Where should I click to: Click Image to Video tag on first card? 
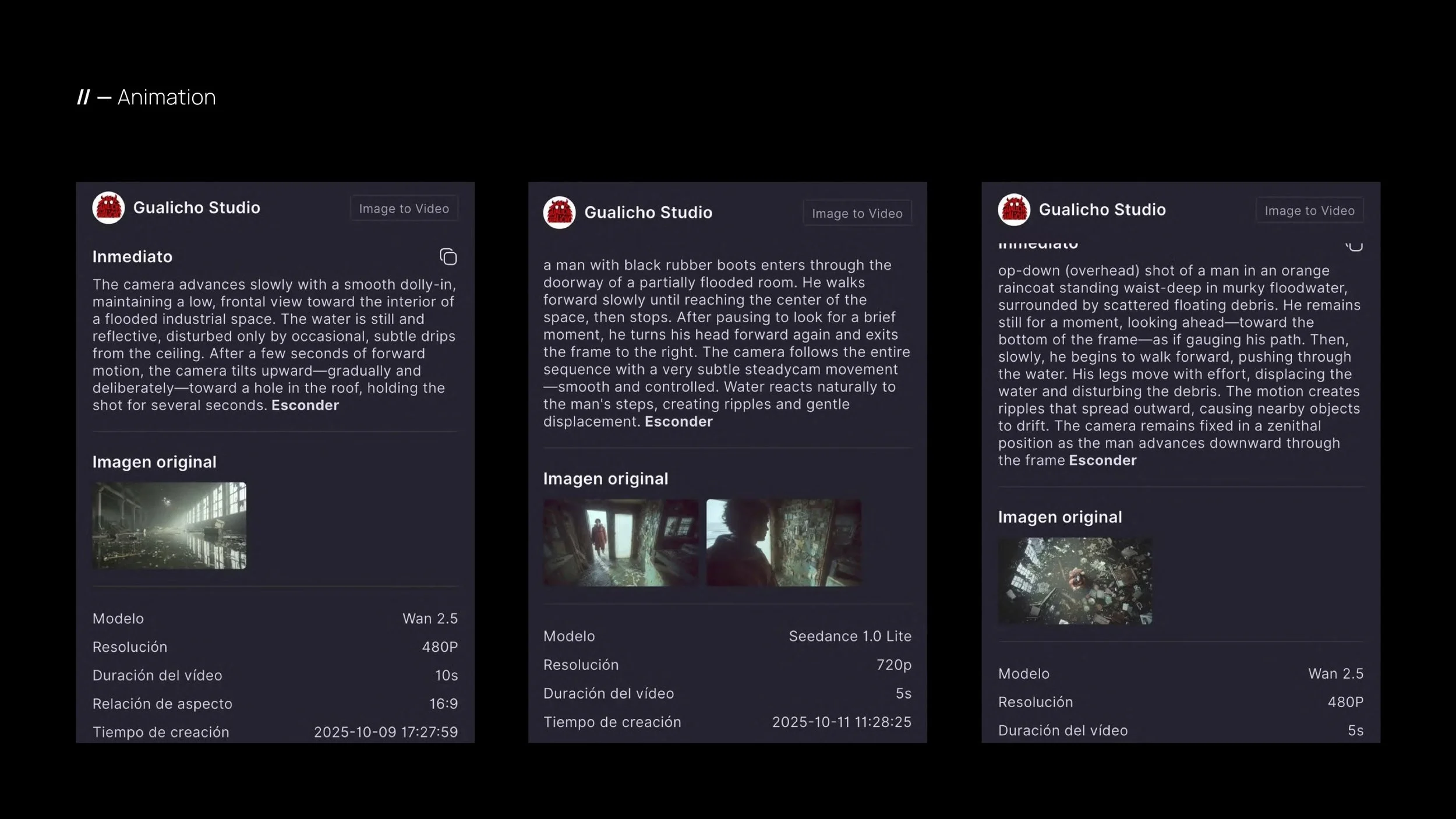tap(404, 209)
